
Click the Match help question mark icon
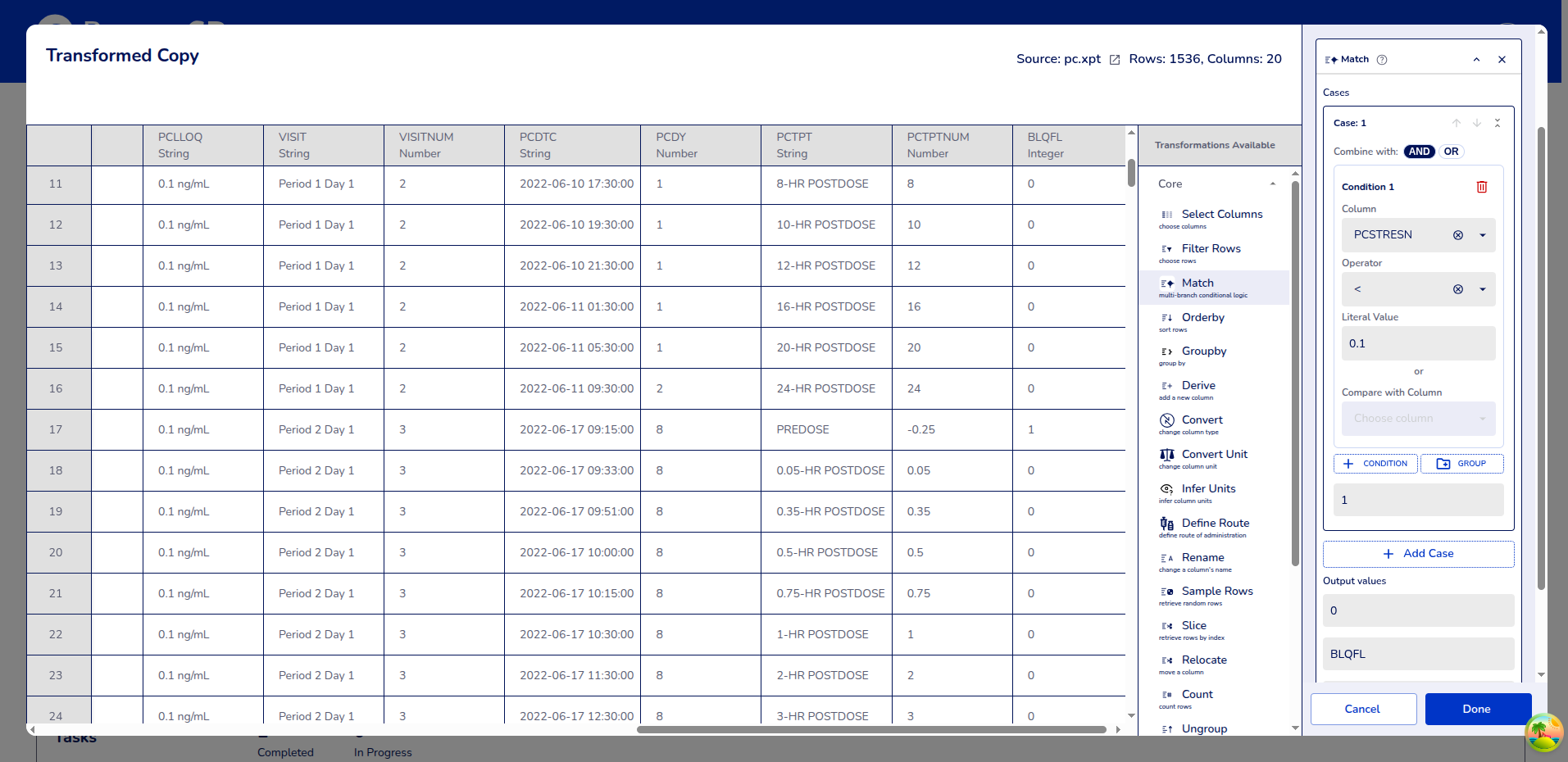click(1382, 60)
